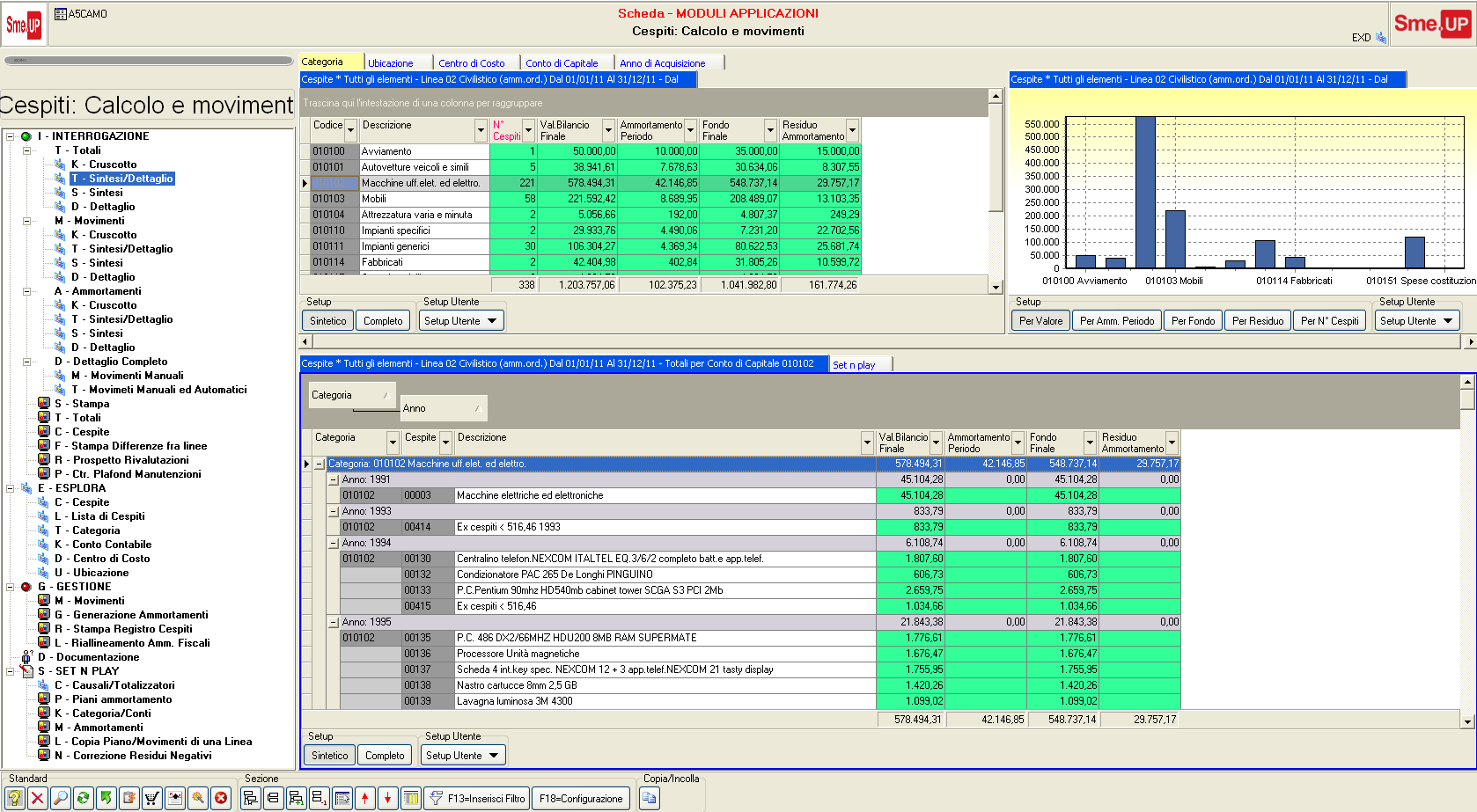Click Completo button under the top table
Viewport: 1477px width, 812px height.
[383, 321]
